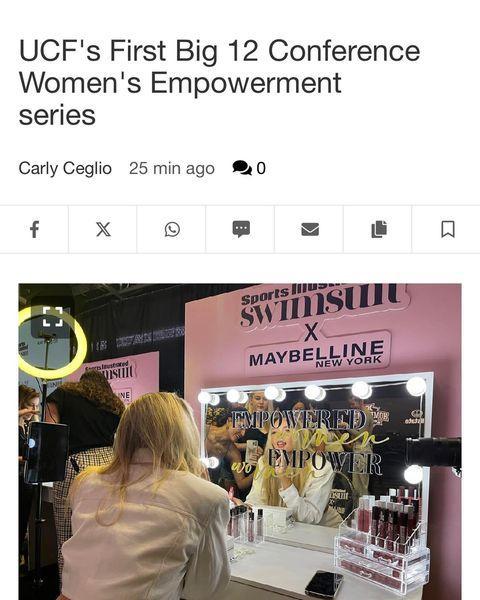Copy article link with copy icon

tap(379, 229)
